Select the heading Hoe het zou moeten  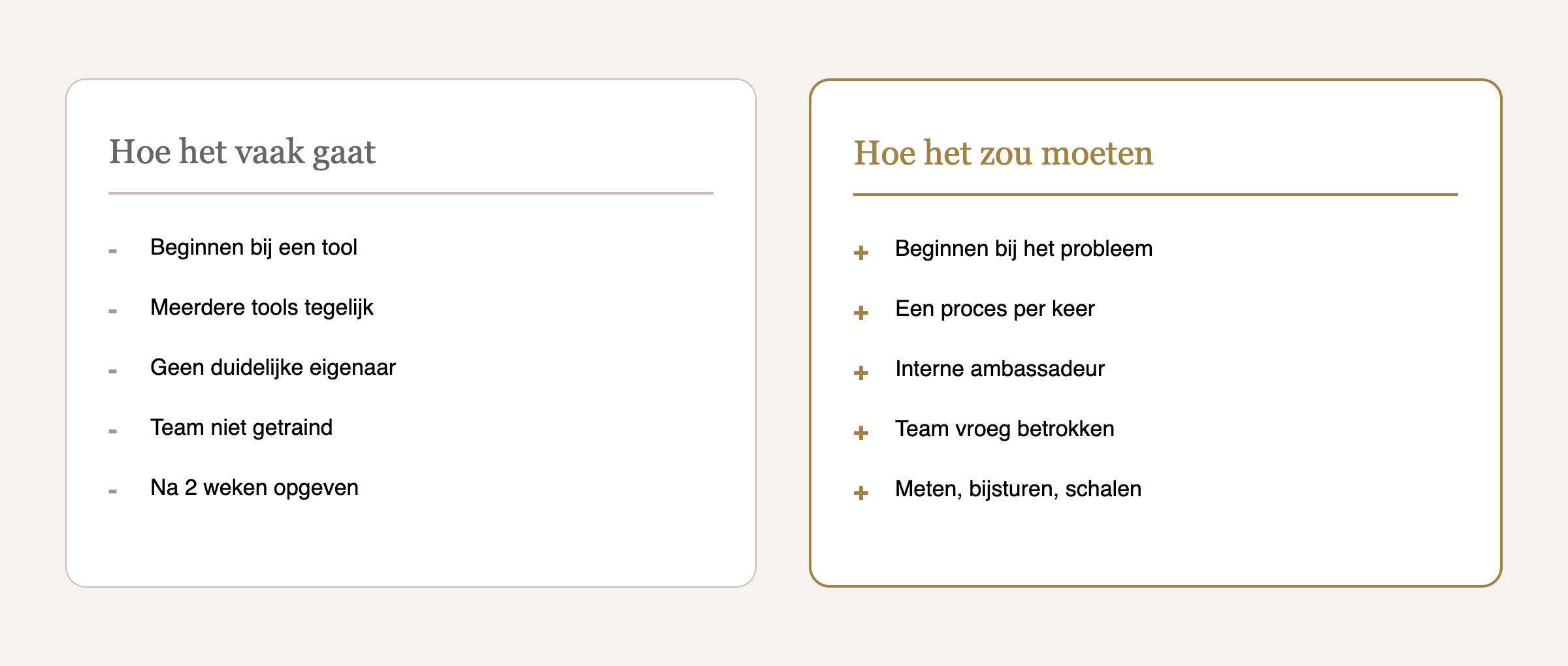coord(1003,153)
